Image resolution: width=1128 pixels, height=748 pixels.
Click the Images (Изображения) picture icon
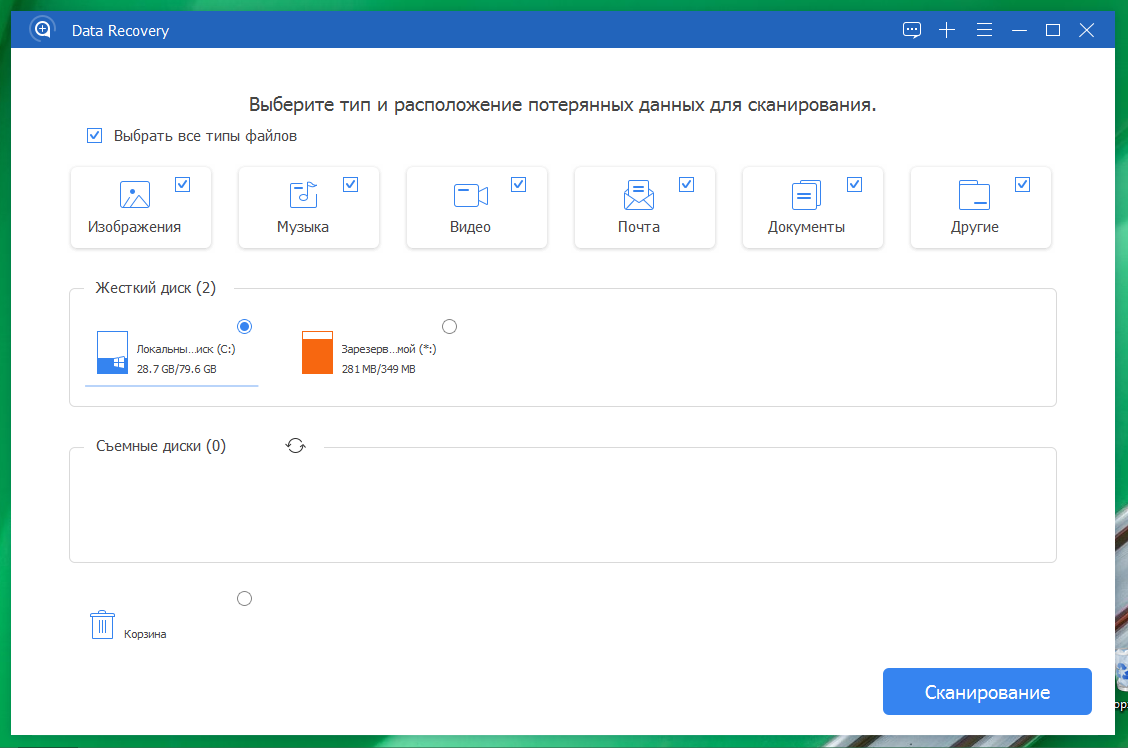pos(134,195)
